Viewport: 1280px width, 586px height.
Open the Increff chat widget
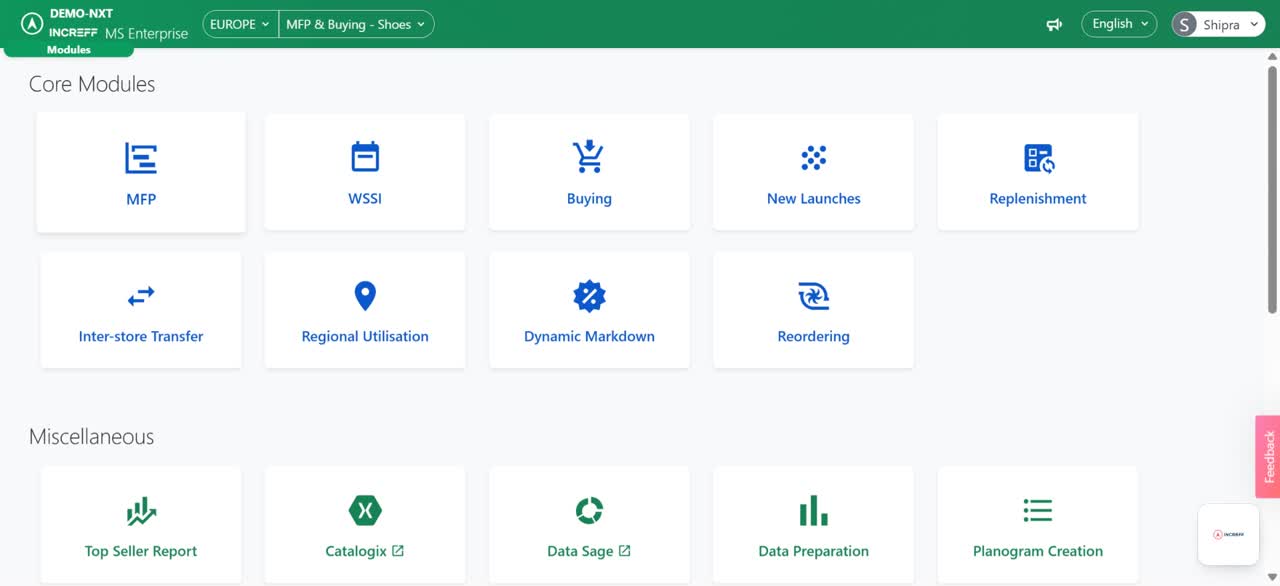pos(1228,534)
